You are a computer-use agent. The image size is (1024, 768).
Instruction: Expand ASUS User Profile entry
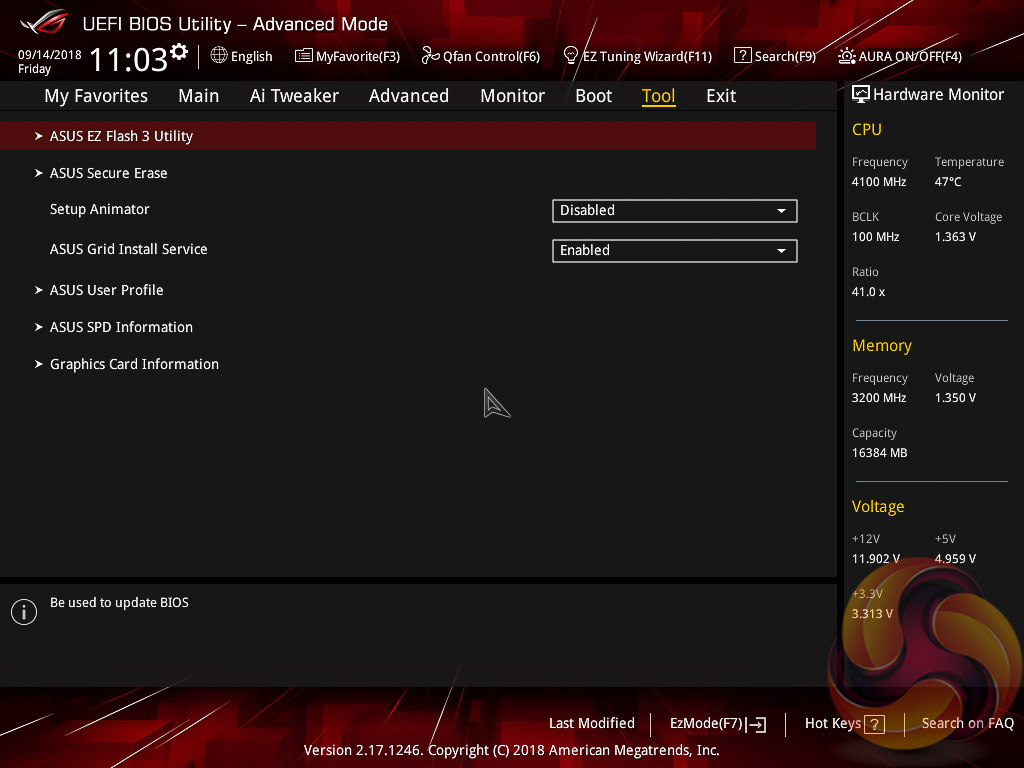106,290
